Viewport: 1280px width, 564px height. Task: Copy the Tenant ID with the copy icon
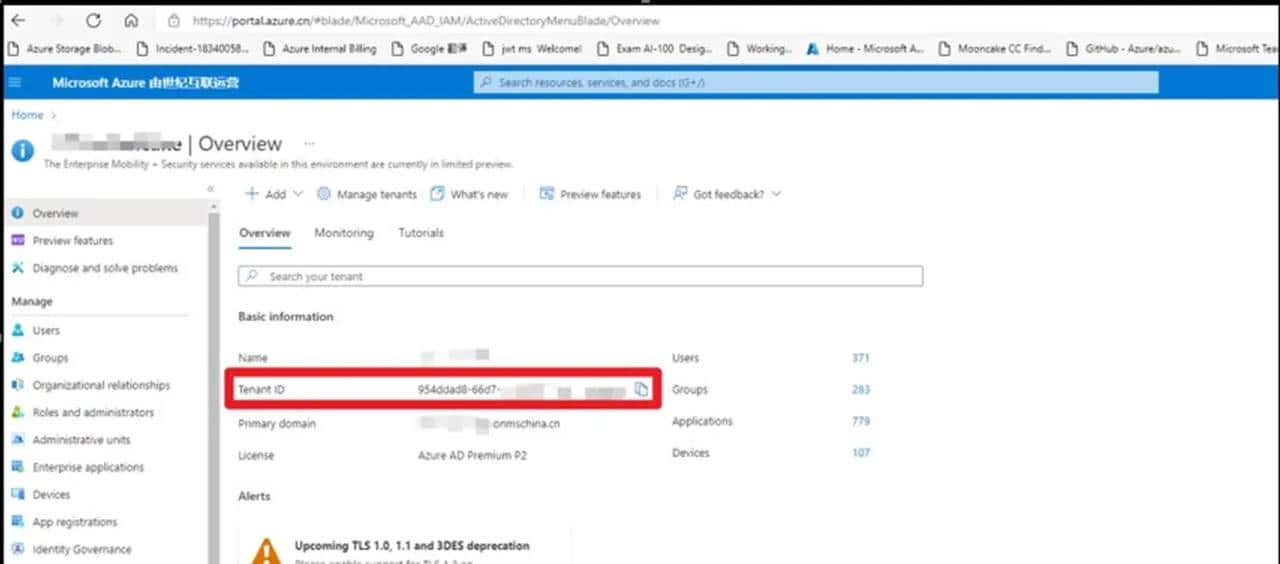(641, 389)
